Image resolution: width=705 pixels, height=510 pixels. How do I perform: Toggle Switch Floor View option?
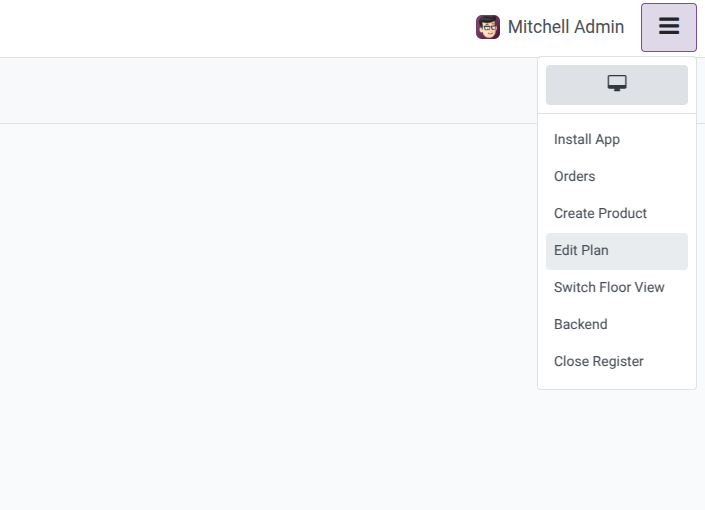click(x=609, y=287)
